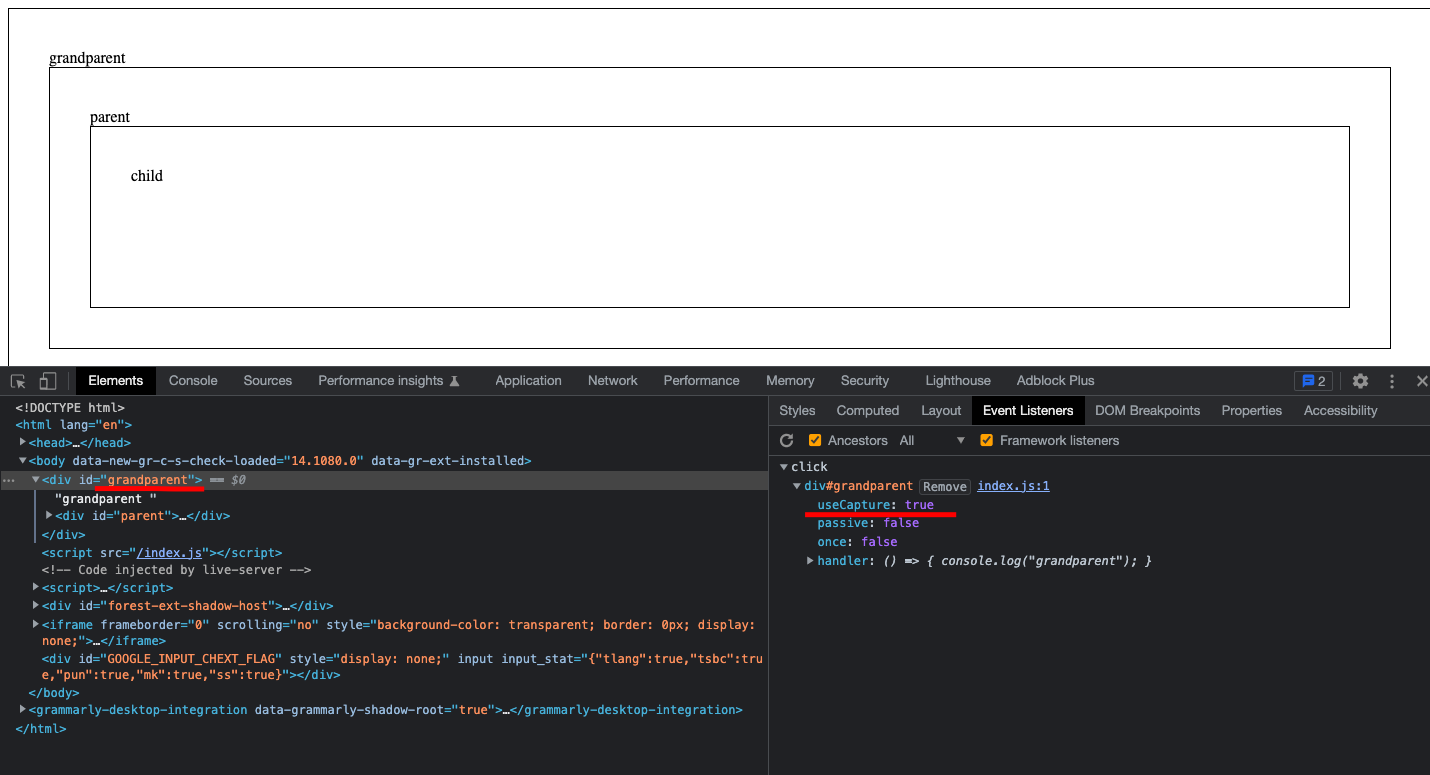
Task: Select the closing </html> tag line
Action: 41,729
